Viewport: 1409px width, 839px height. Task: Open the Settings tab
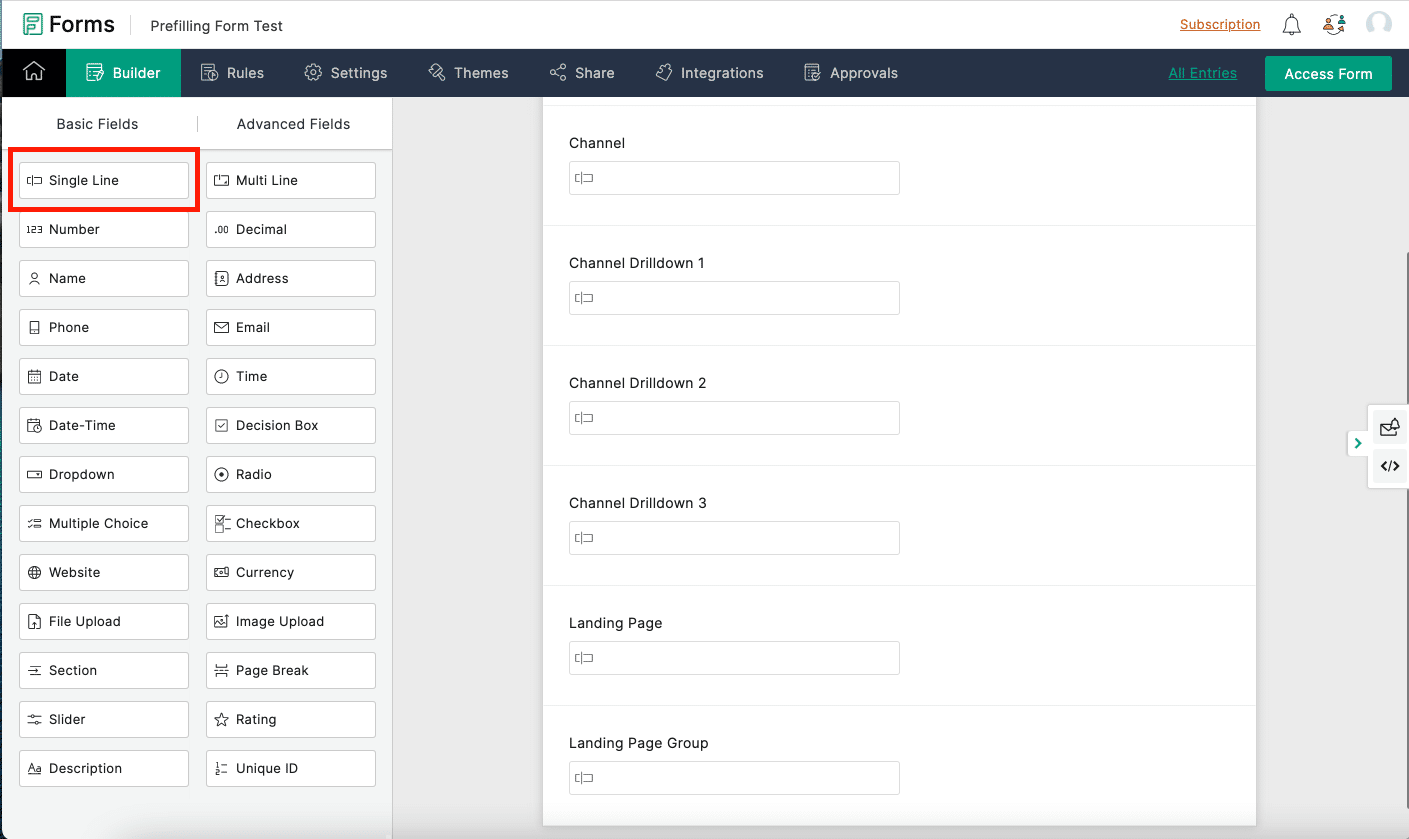pos(346,72)
